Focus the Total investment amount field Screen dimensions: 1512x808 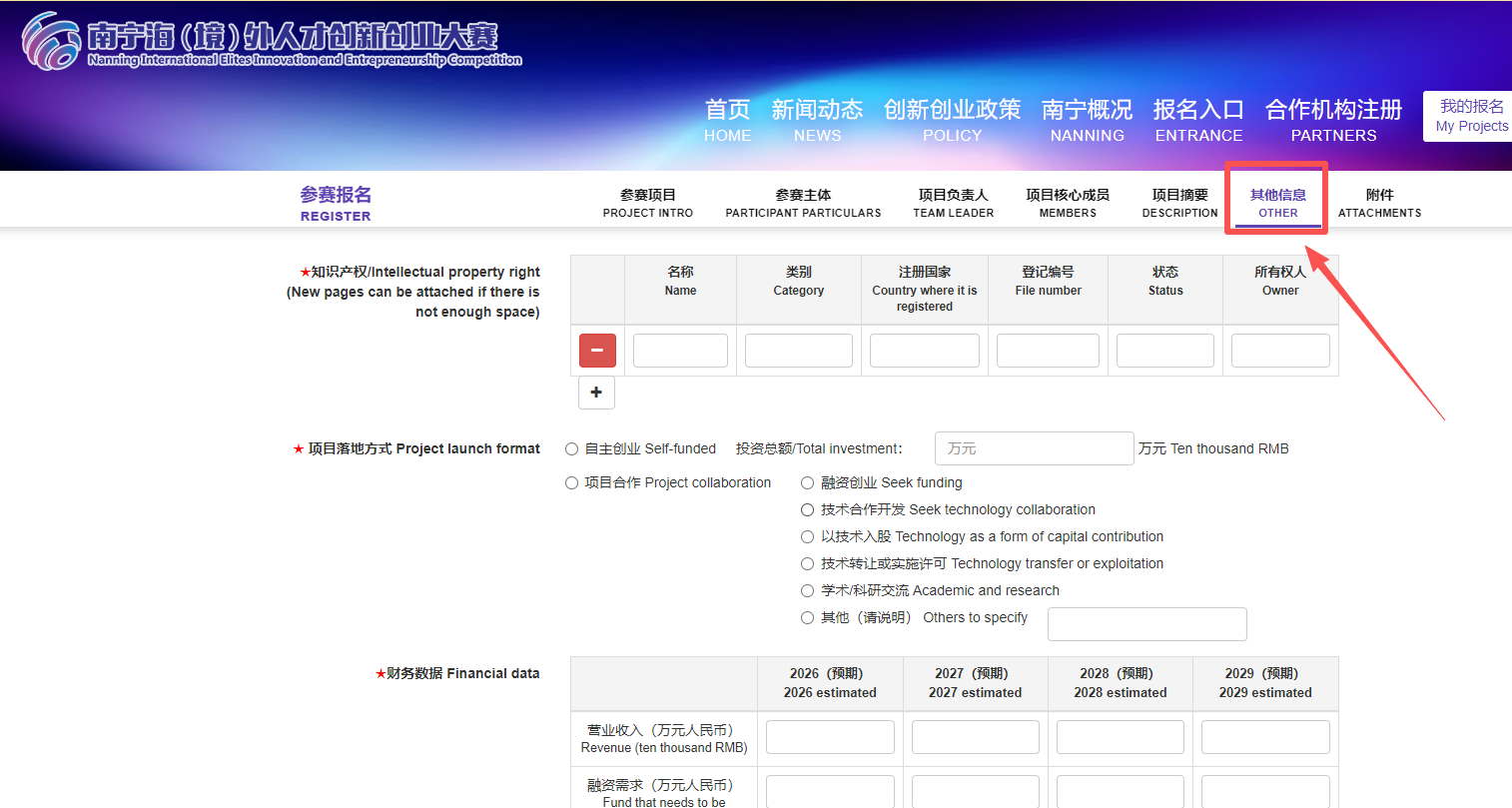coord(1035,448)
